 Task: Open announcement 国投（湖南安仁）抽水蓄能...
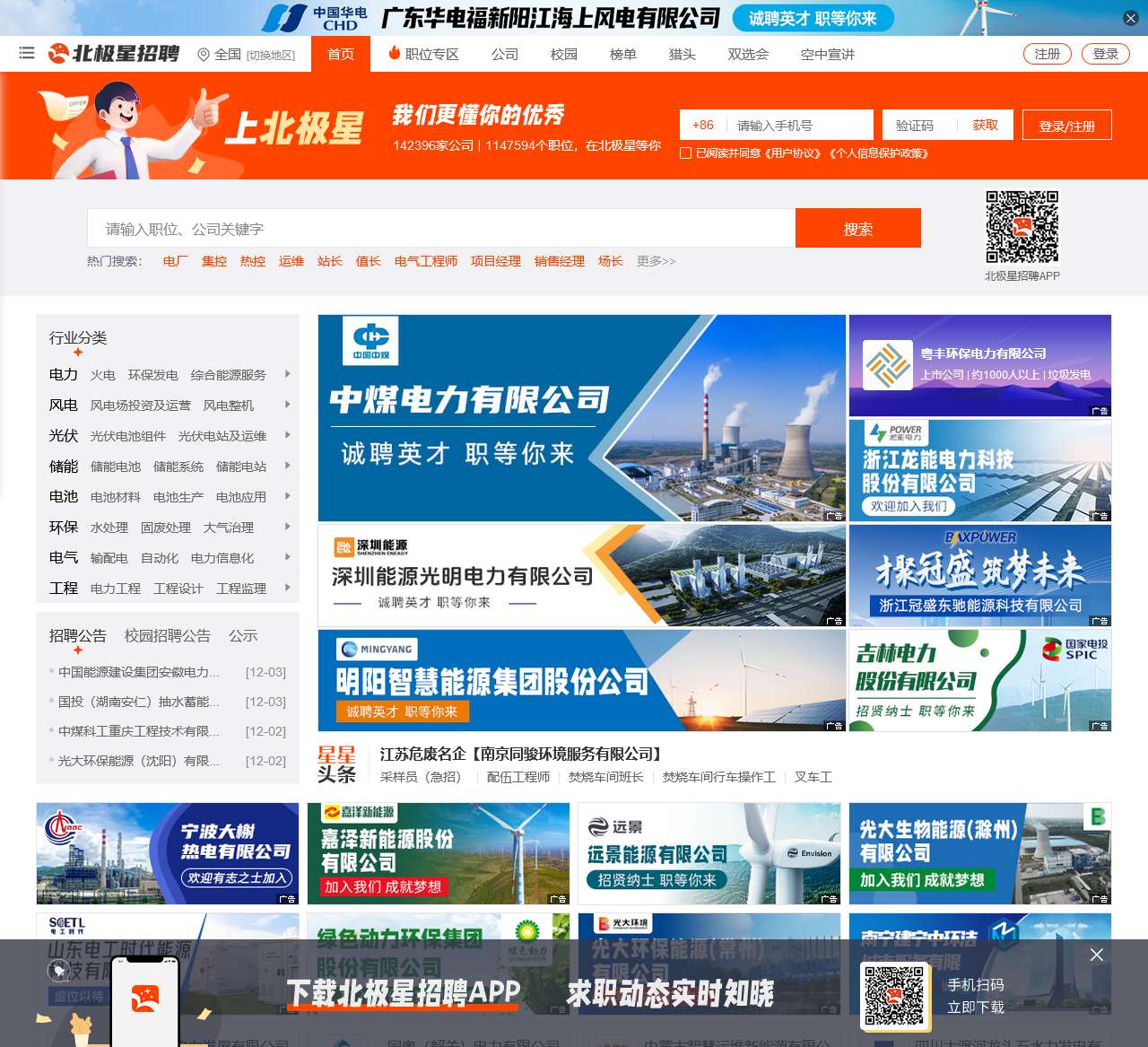point(139,702)
